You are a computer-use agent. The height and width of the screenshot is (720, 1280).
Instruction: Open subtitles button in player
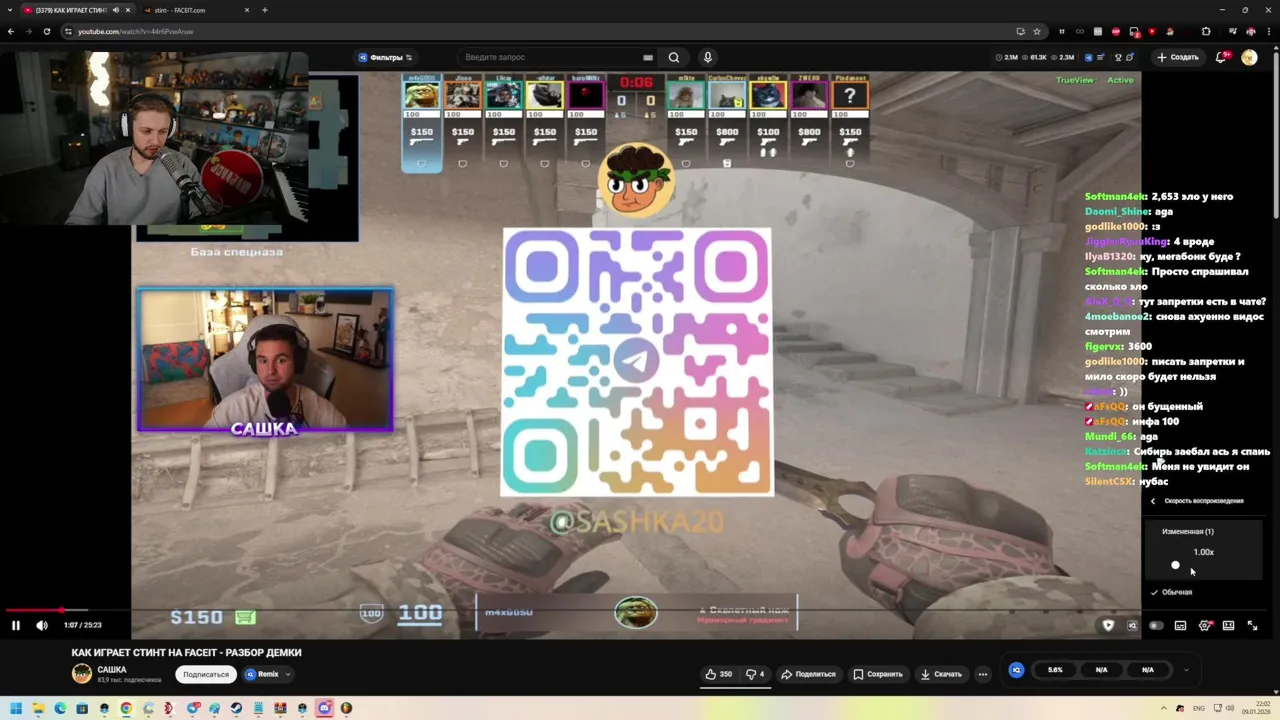1180,625
